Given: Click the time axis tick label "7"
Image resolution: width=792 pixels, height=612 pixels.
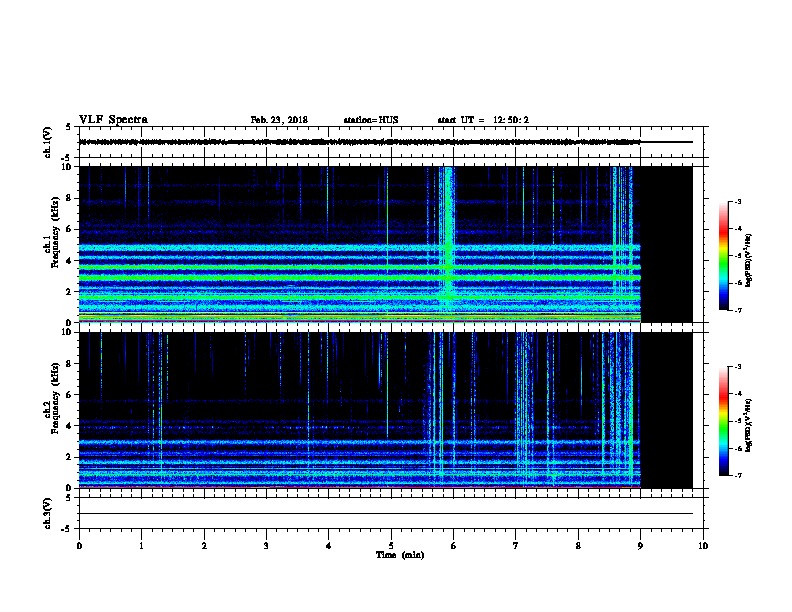Looking at the screenshot, I should (516, 545).
